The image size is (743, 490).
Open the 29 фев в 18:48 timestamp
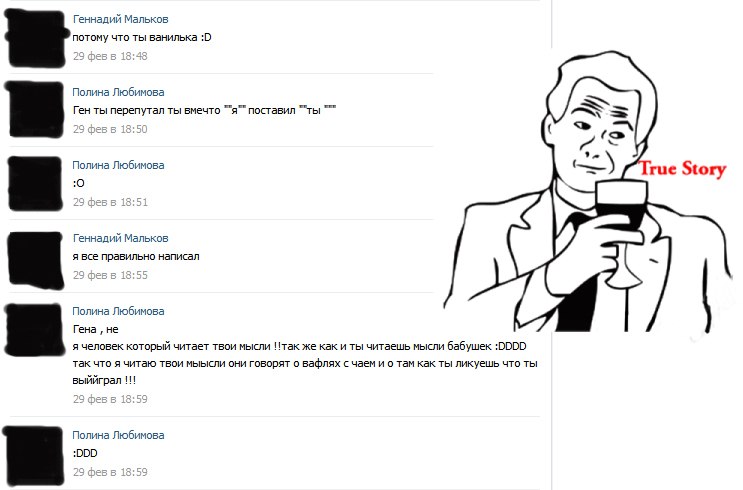[x=110, y=56]
